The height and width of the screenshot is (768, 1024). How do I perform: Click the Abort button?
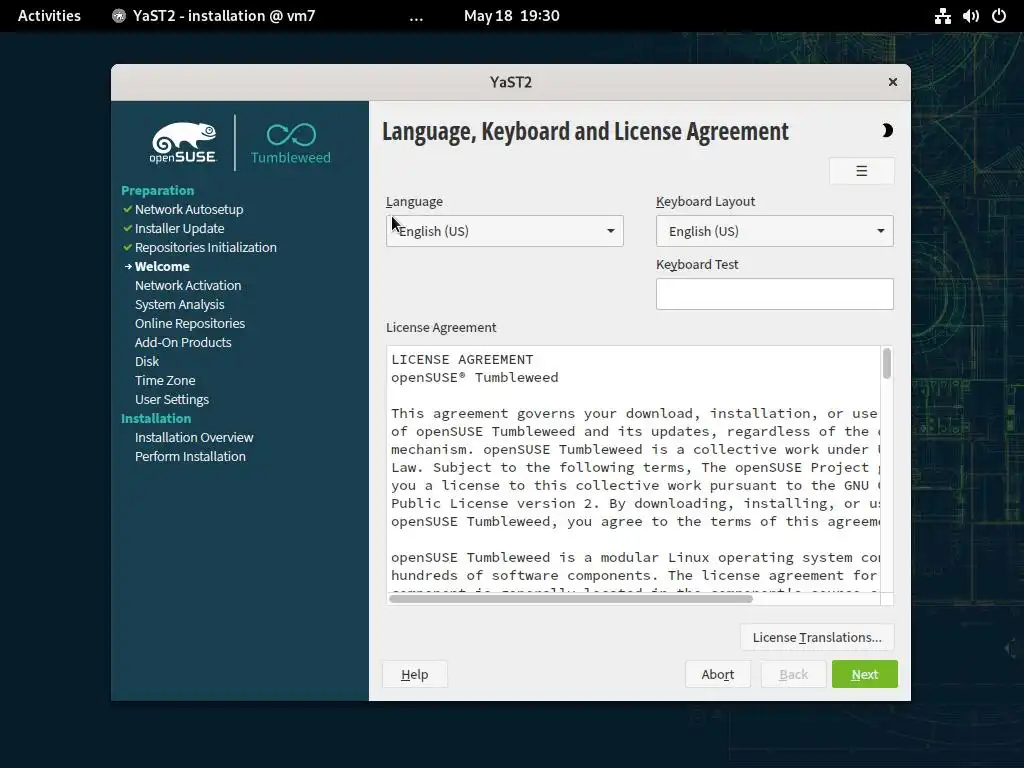[718, 674]
